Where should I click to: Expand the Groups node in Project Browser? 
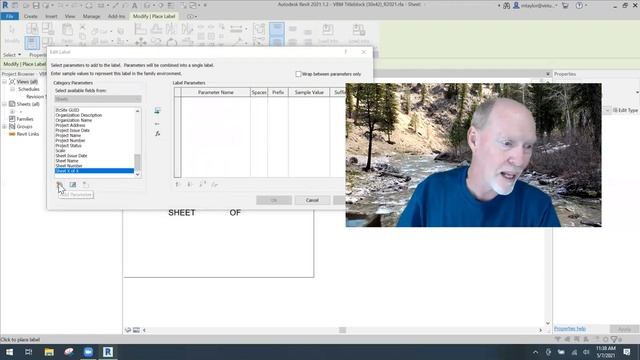(4, 127)
